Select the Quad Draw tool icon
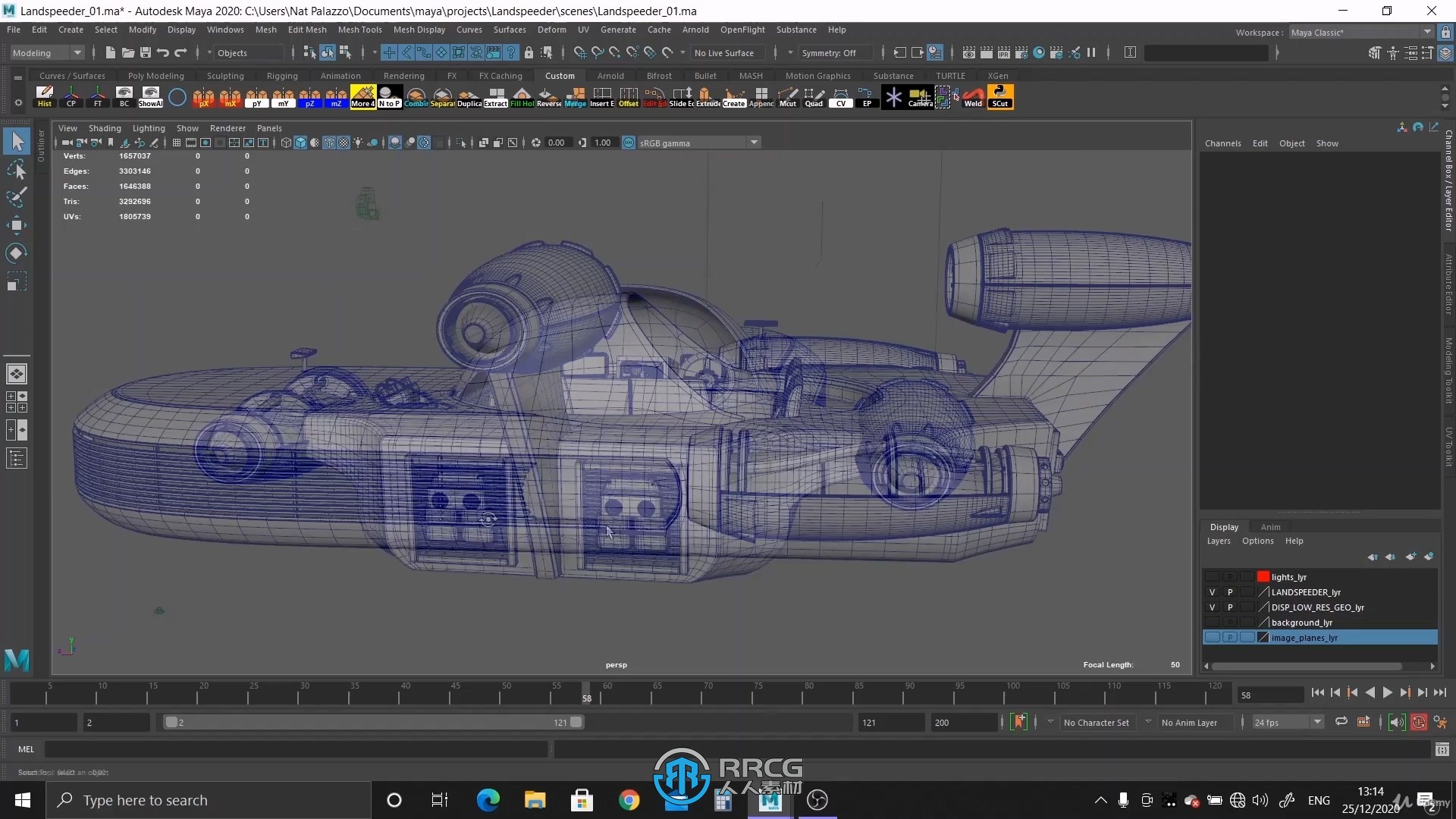Image resolution: width=1456 pixels, height=819 pixels. pyautogui.click(x=814, y=97)
